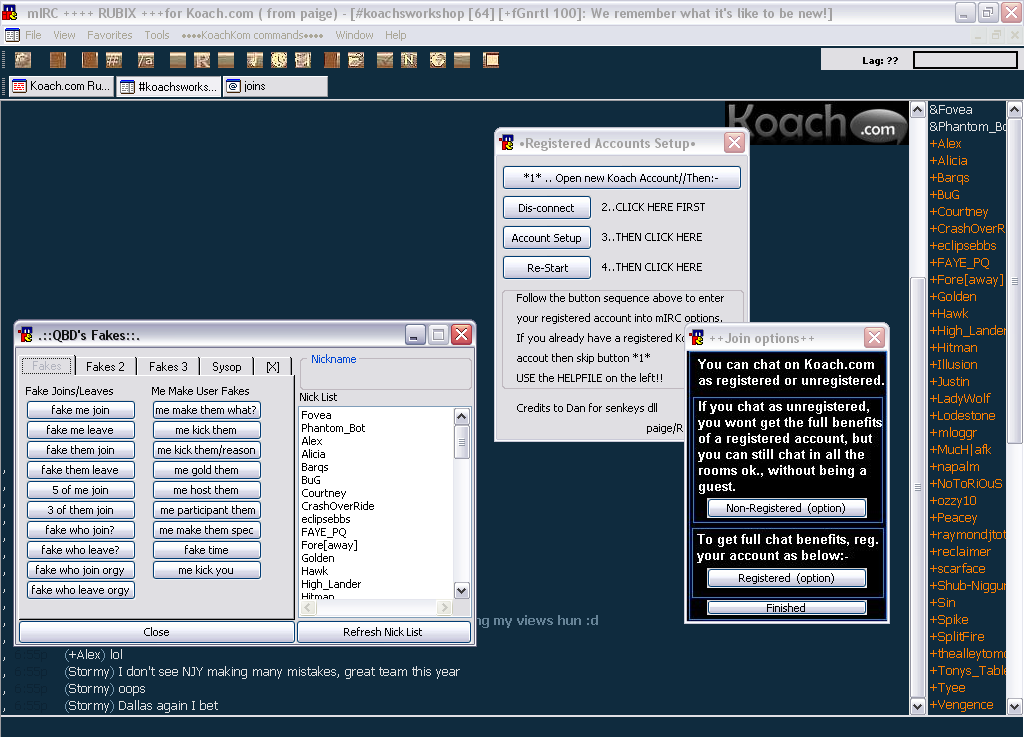Open the File menu
Image resolution: width=1024 pixels, height=737 pixels.
pos(33,35)
